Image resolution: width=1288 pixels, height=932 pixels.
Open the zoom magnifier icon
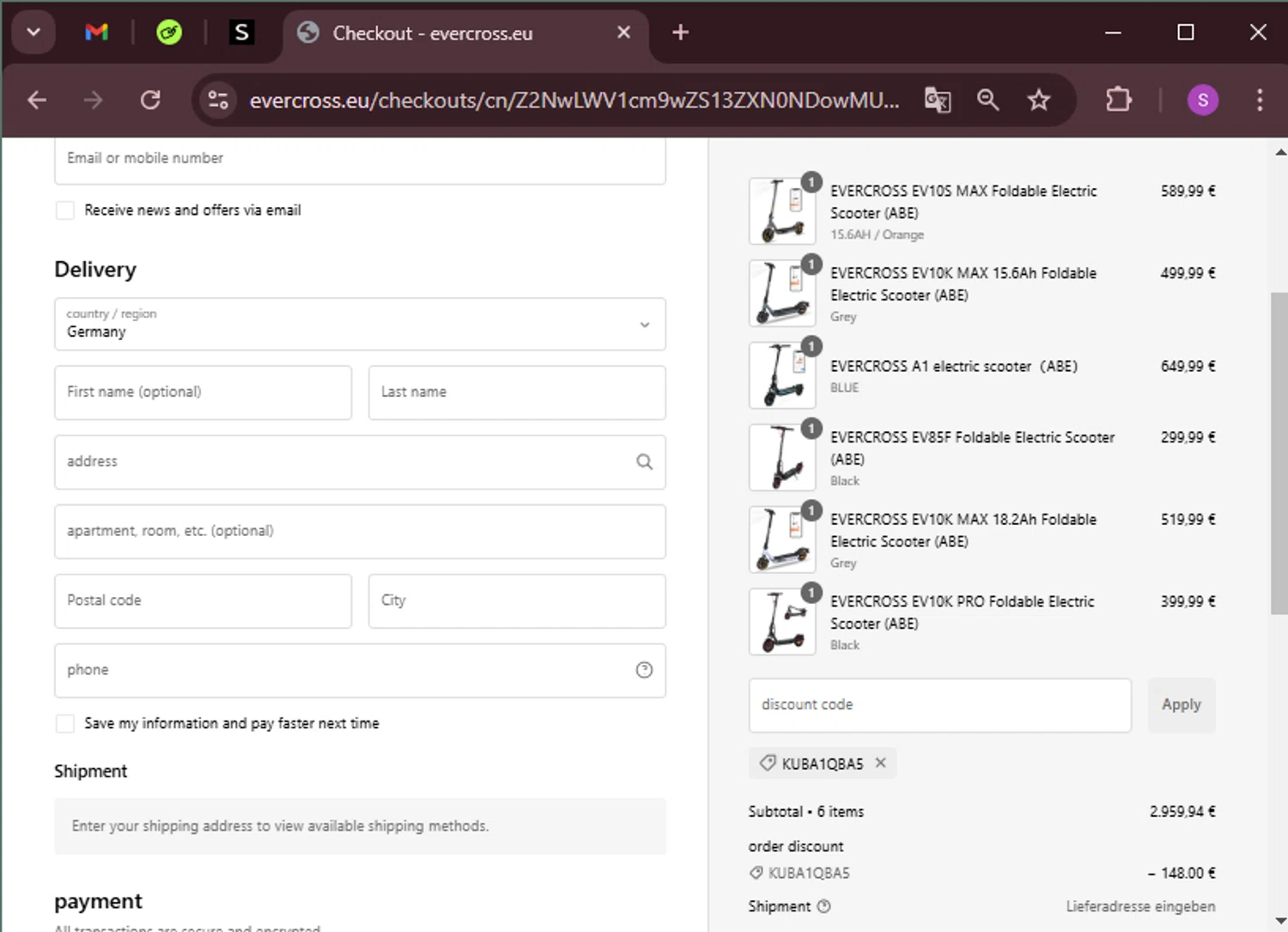pyautogui.click(x=988, y=101)
